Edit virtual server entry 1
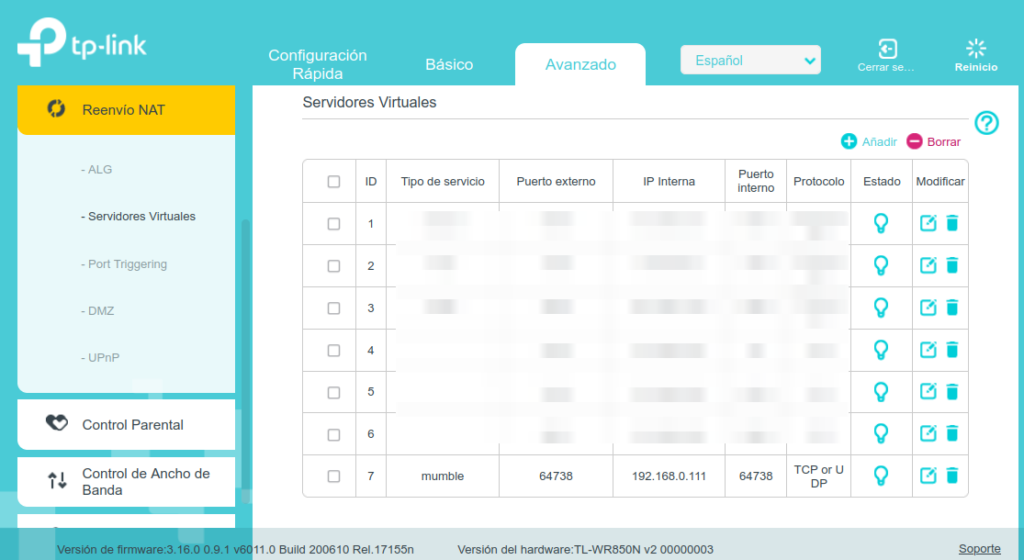1024x560 pixels. (928, 223)
